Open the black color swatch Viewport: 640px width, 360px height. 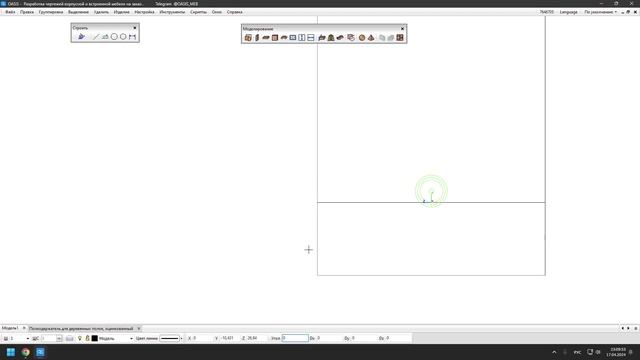(95, 338)
